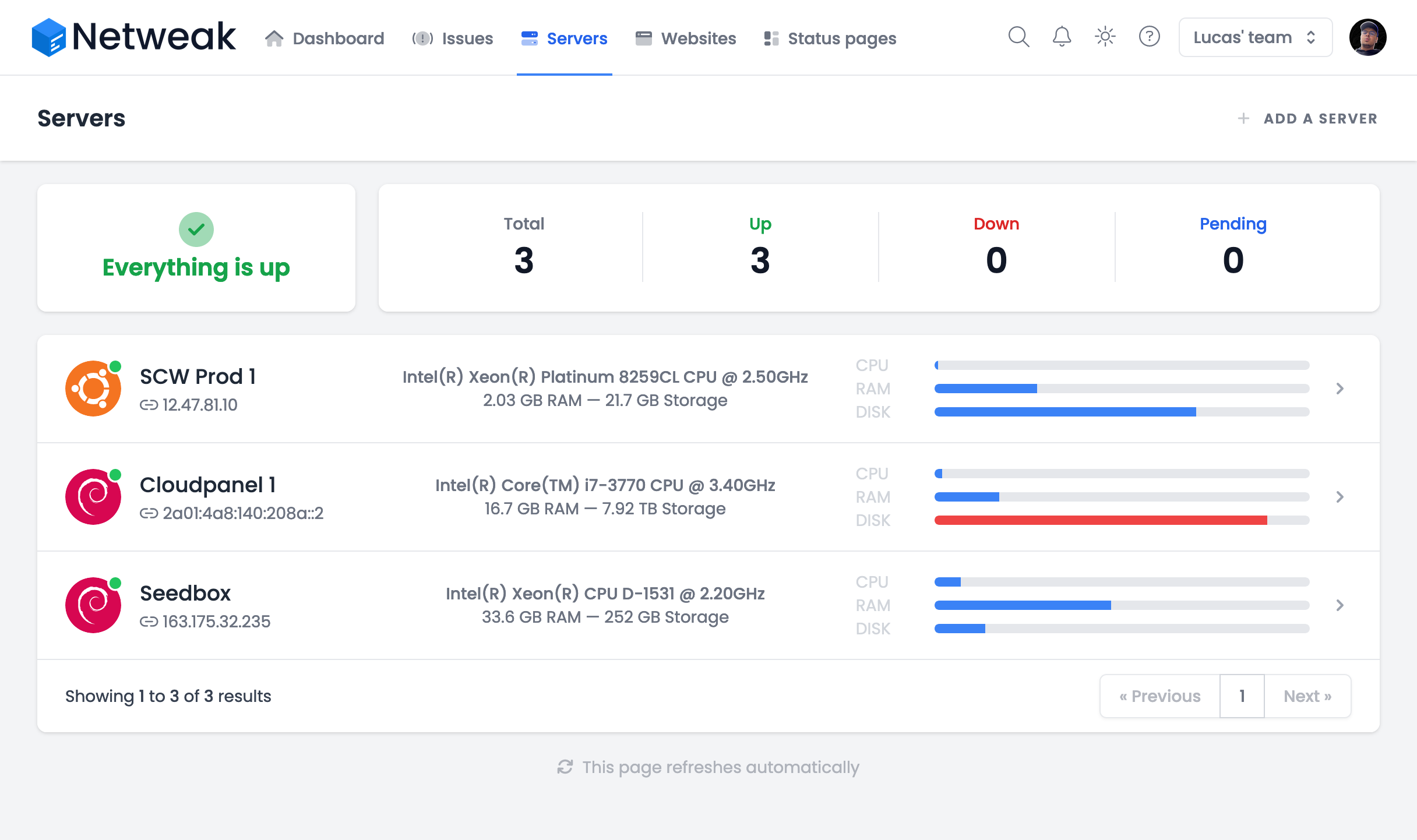Click the Ubuntu icon of SCW Prod 1
1417x840 pixels.
93,389
